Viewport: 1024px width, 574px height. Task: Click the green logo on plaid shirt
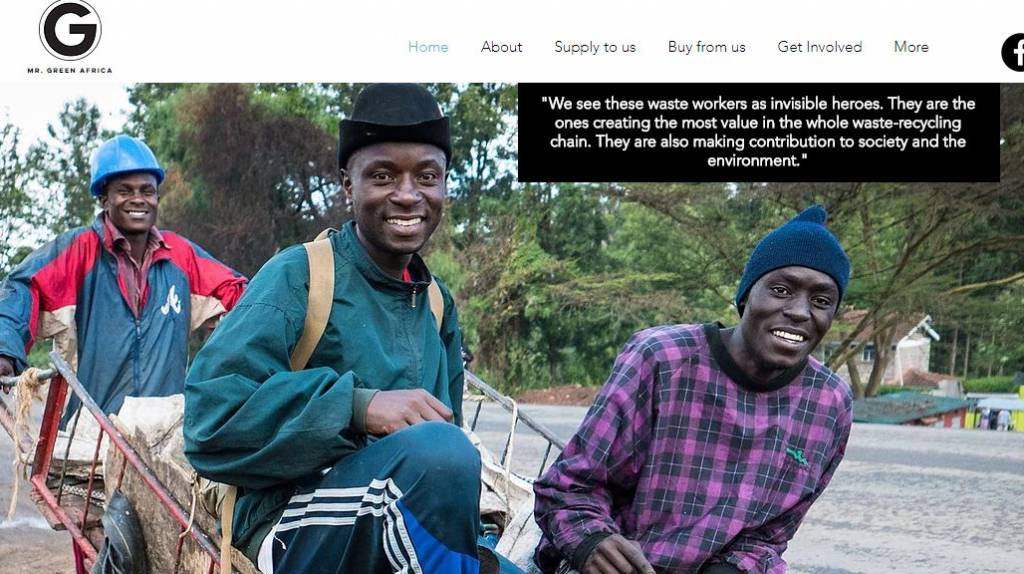(797, 456)
